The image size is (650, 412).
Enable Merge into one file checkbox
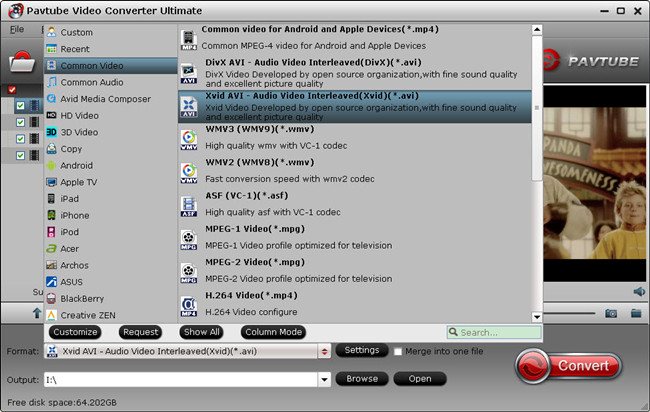coord(398,351)
